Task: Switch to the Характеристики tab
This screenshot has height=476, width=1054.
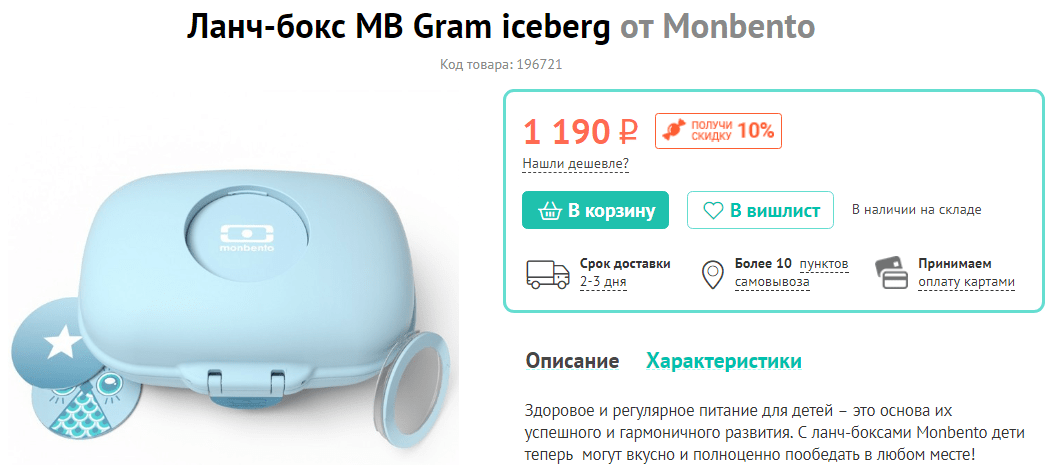Action: [724, 361]
